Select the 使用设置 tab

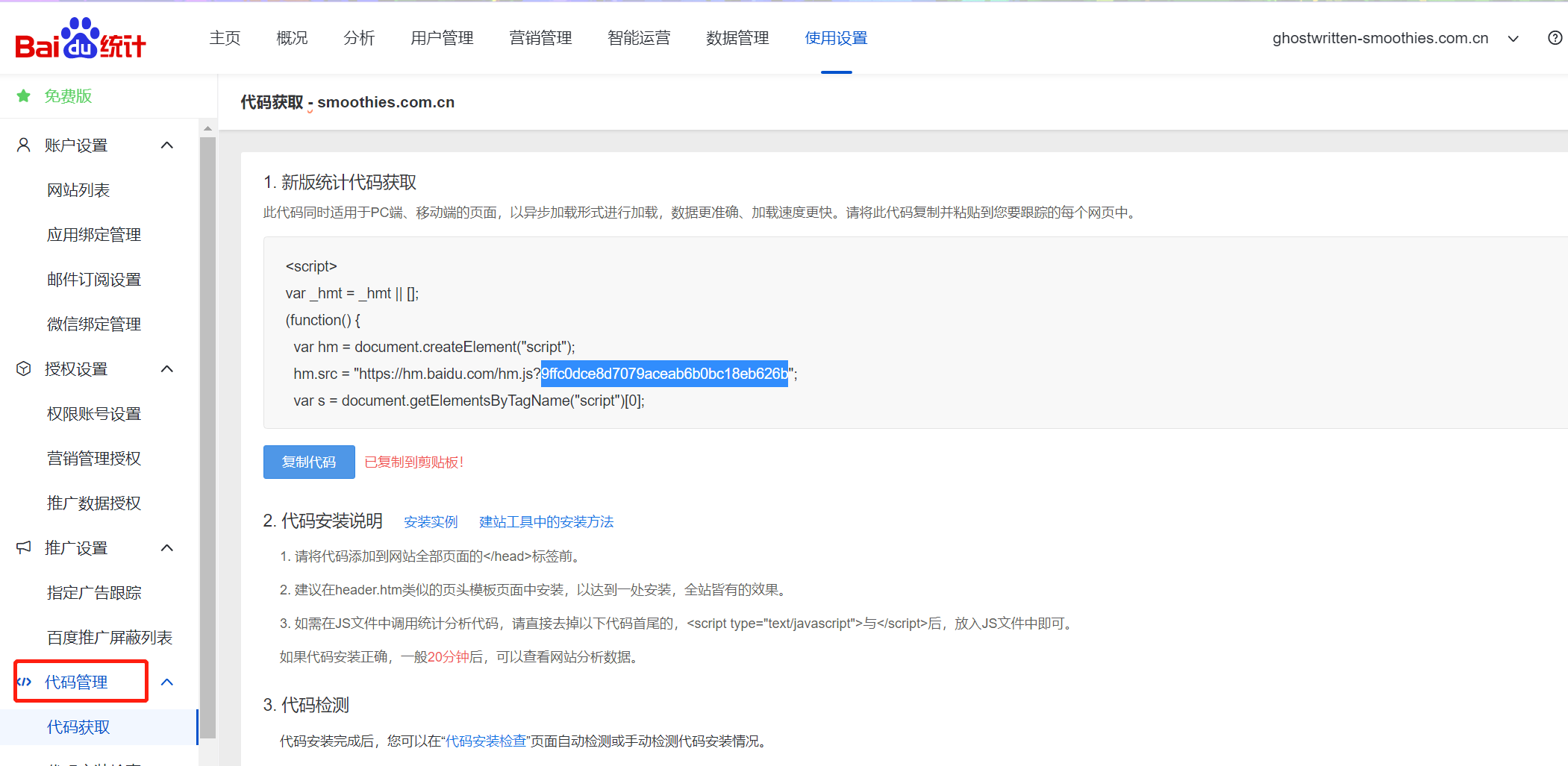point(836,38)
